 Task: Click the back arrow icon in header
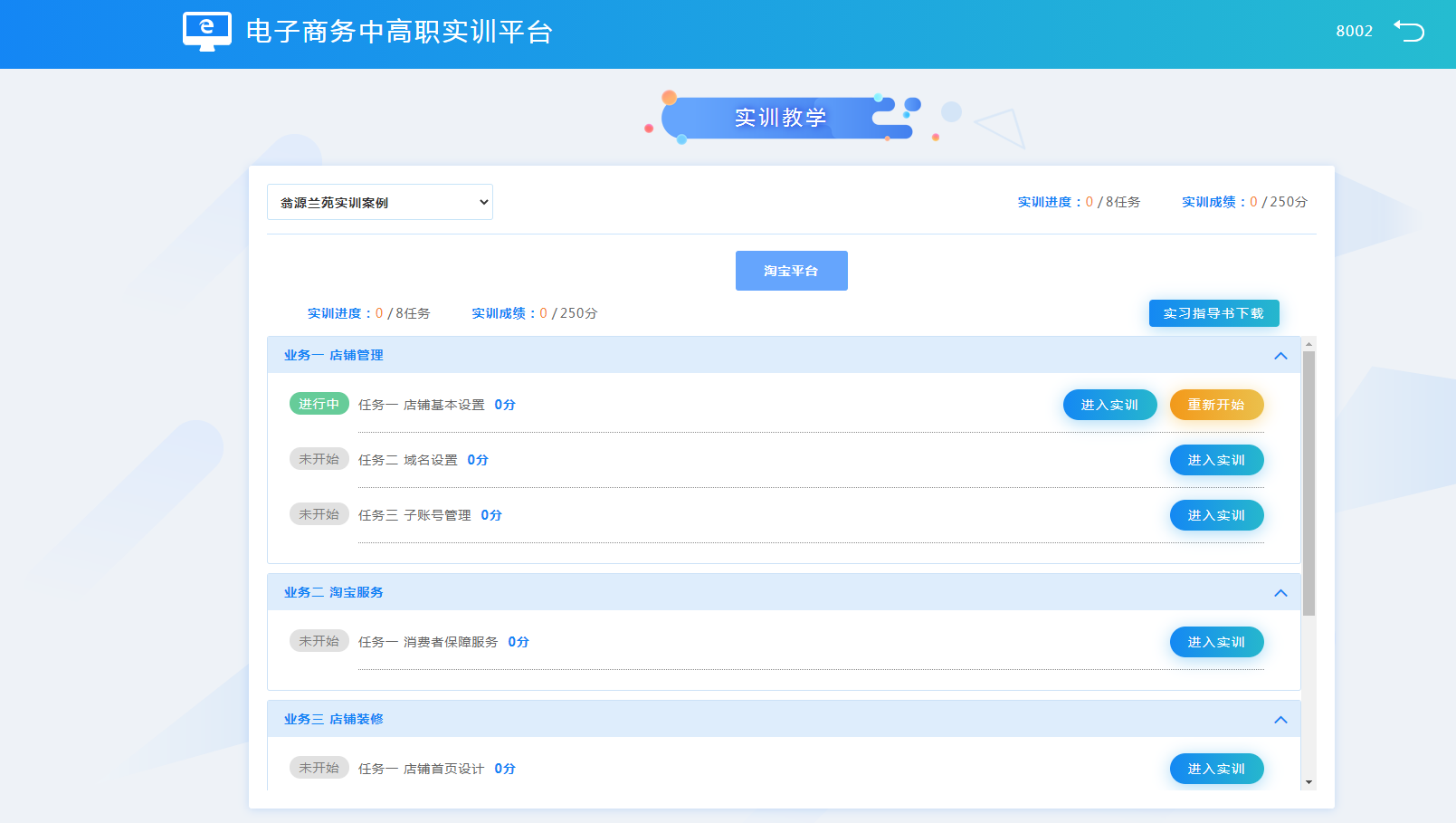pyautogui.click(x=1409, y=31)
